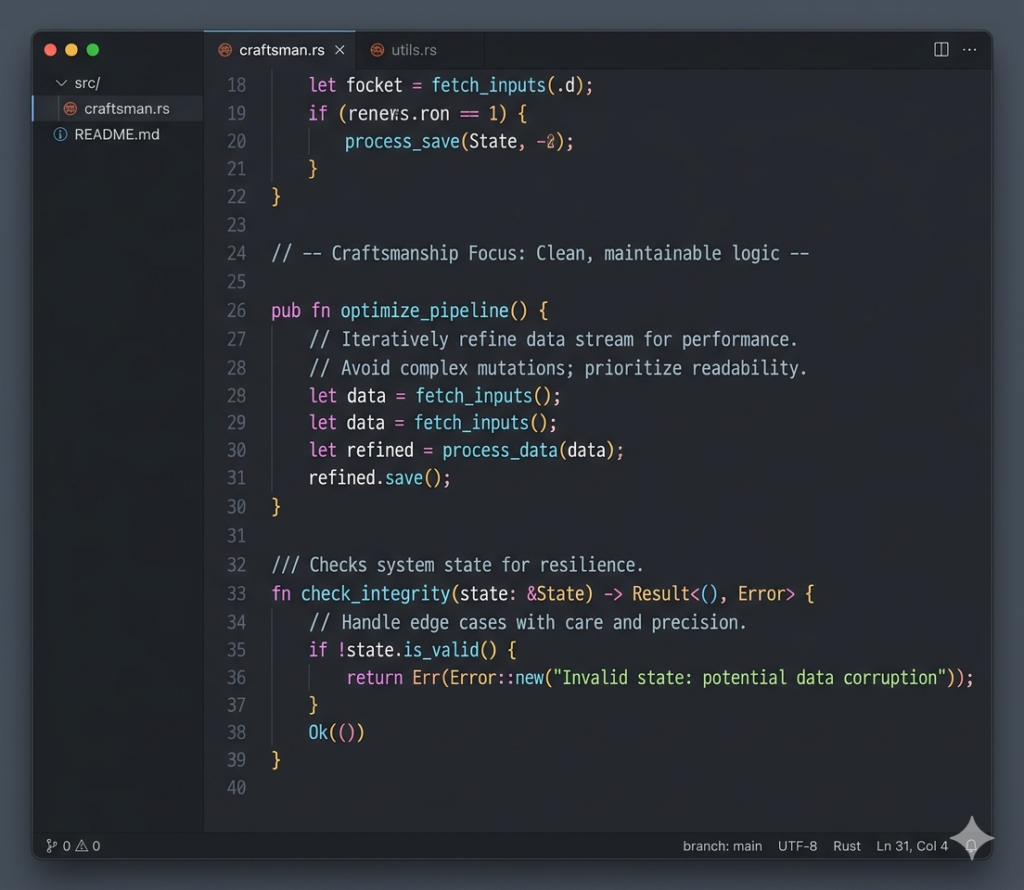Select the craftsman.rs tab

click(x=281, y=50)
